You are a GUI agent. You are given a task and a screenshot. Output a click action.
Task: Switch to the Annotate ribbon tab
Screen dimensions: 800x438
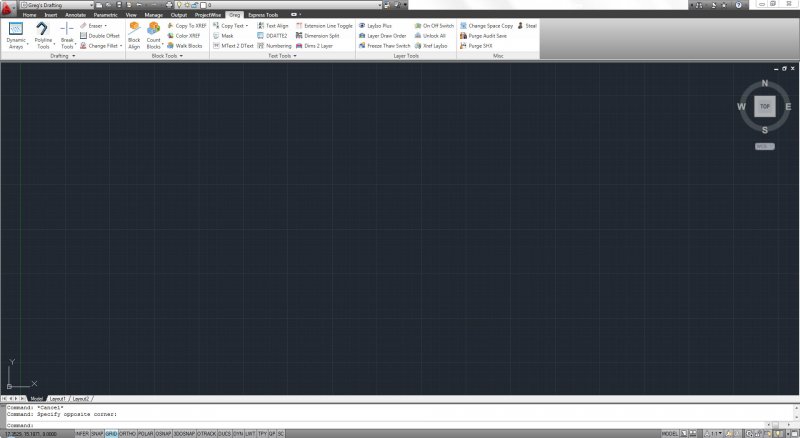(x=76, y=15)
